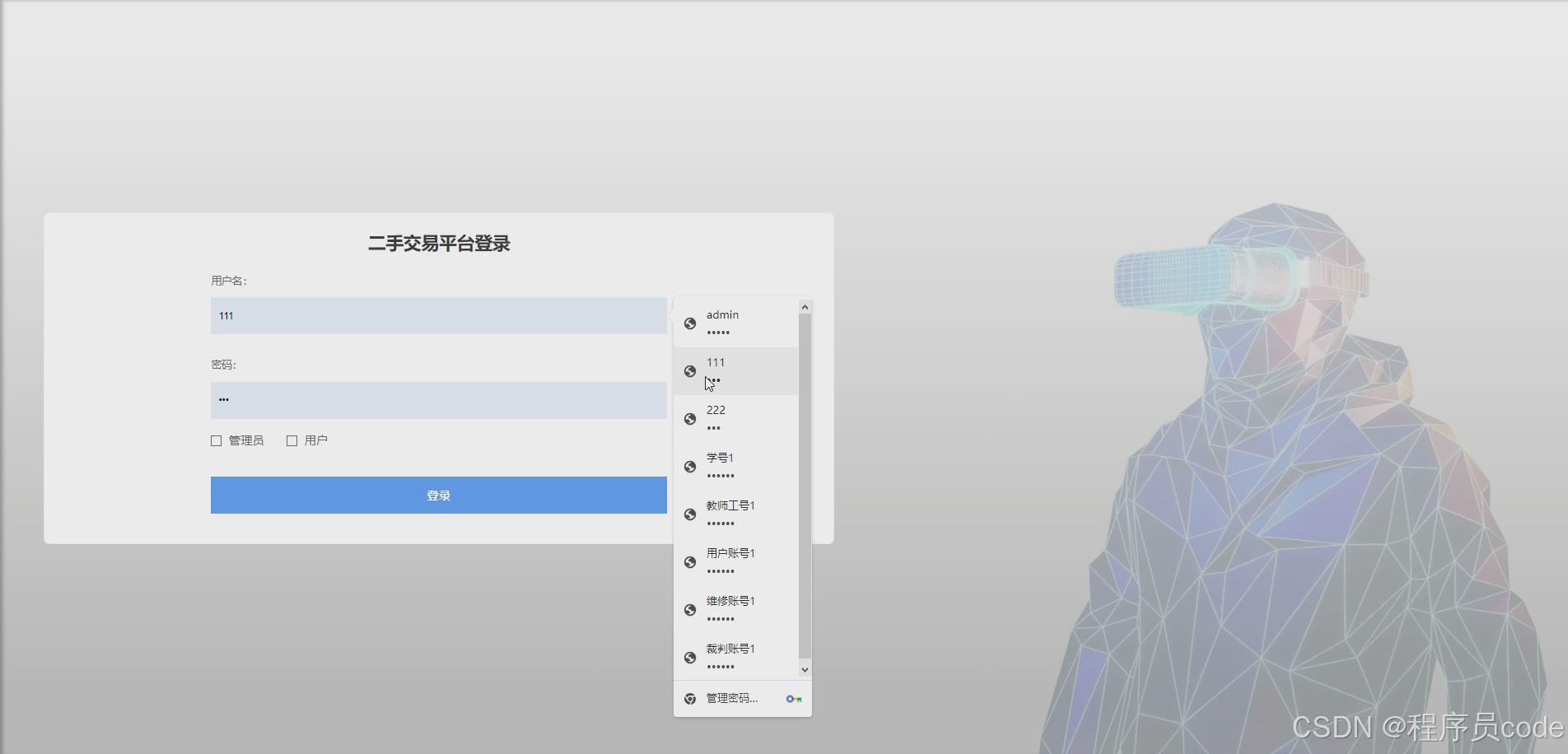The width and height of the screenshot is (1568, 754).
Task: Choose 教师工号1 from the suggestion list
Action: click(739, 514)
